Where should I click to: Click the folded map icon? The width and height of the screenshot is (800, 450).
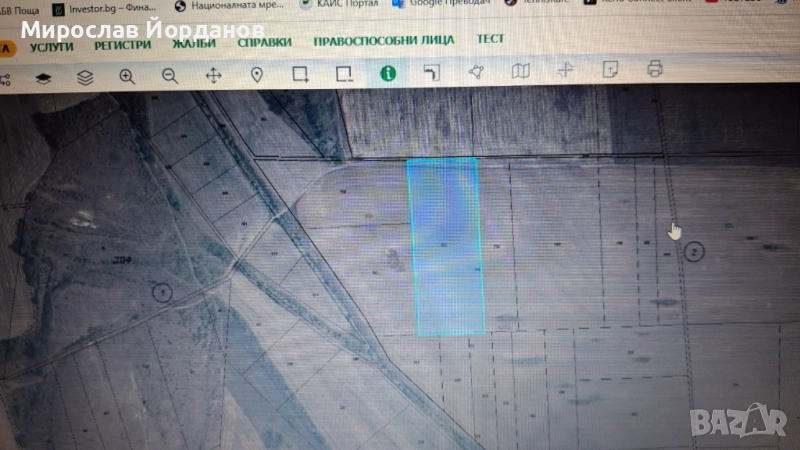tap(520, 71)
